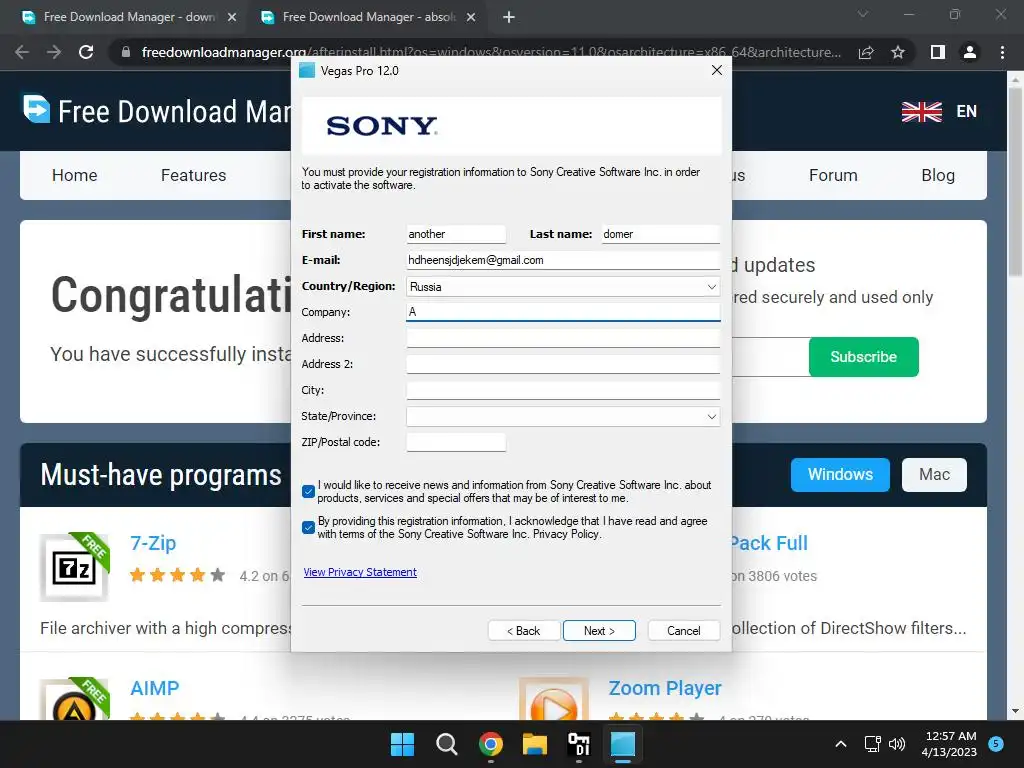Open Forum in the site menu
Screen dimensions: 1024x768
click(x=833, y=175)
